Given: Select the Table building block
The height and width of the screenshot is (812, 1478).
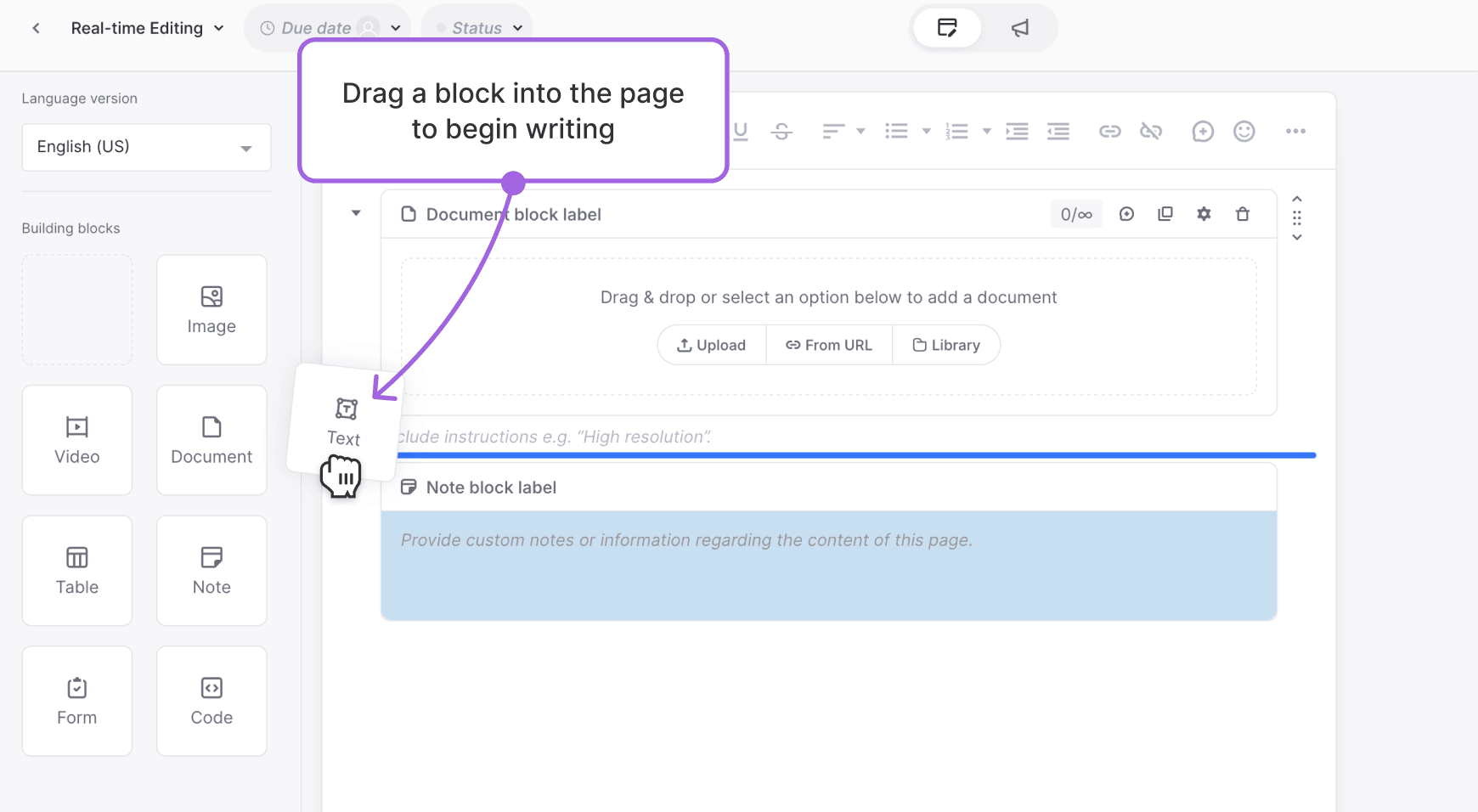Looking at the screenshot, I should click(x=77, y=571).
